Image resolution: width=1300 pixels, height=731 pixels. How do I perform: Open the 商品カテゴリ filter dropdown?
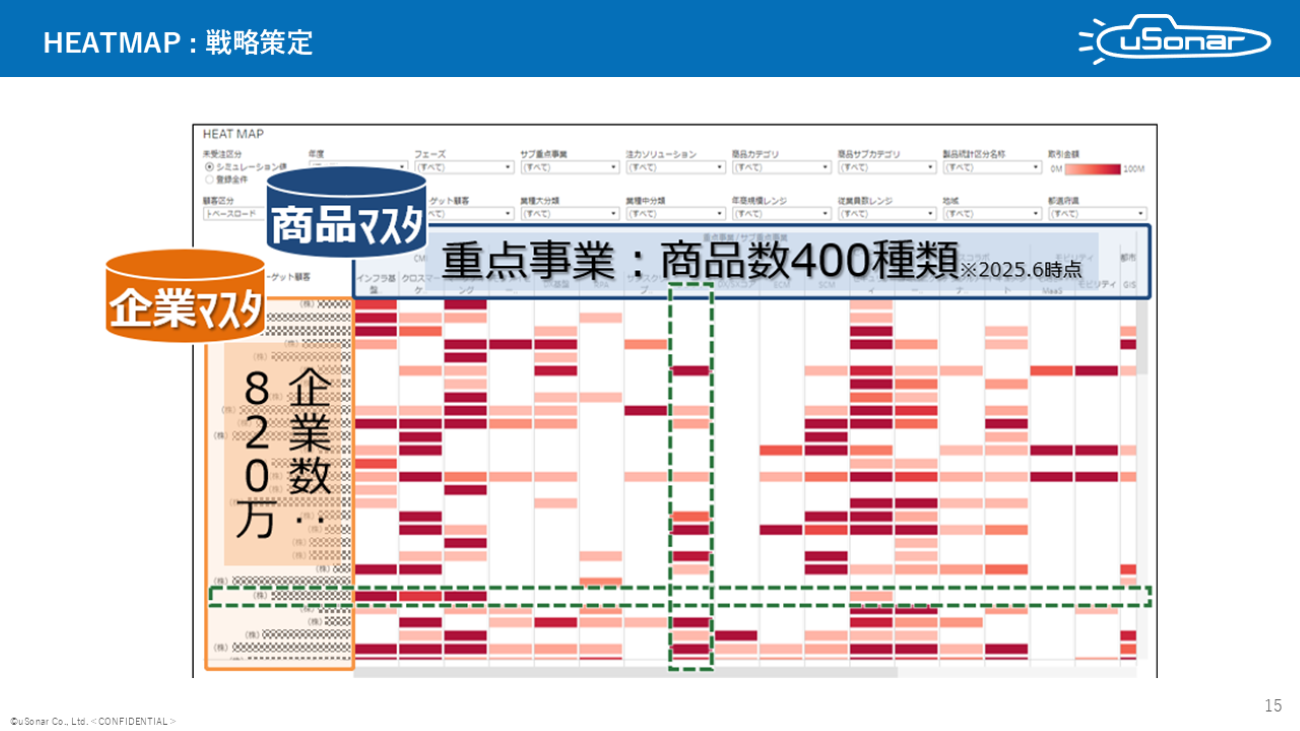pos(780,168)
